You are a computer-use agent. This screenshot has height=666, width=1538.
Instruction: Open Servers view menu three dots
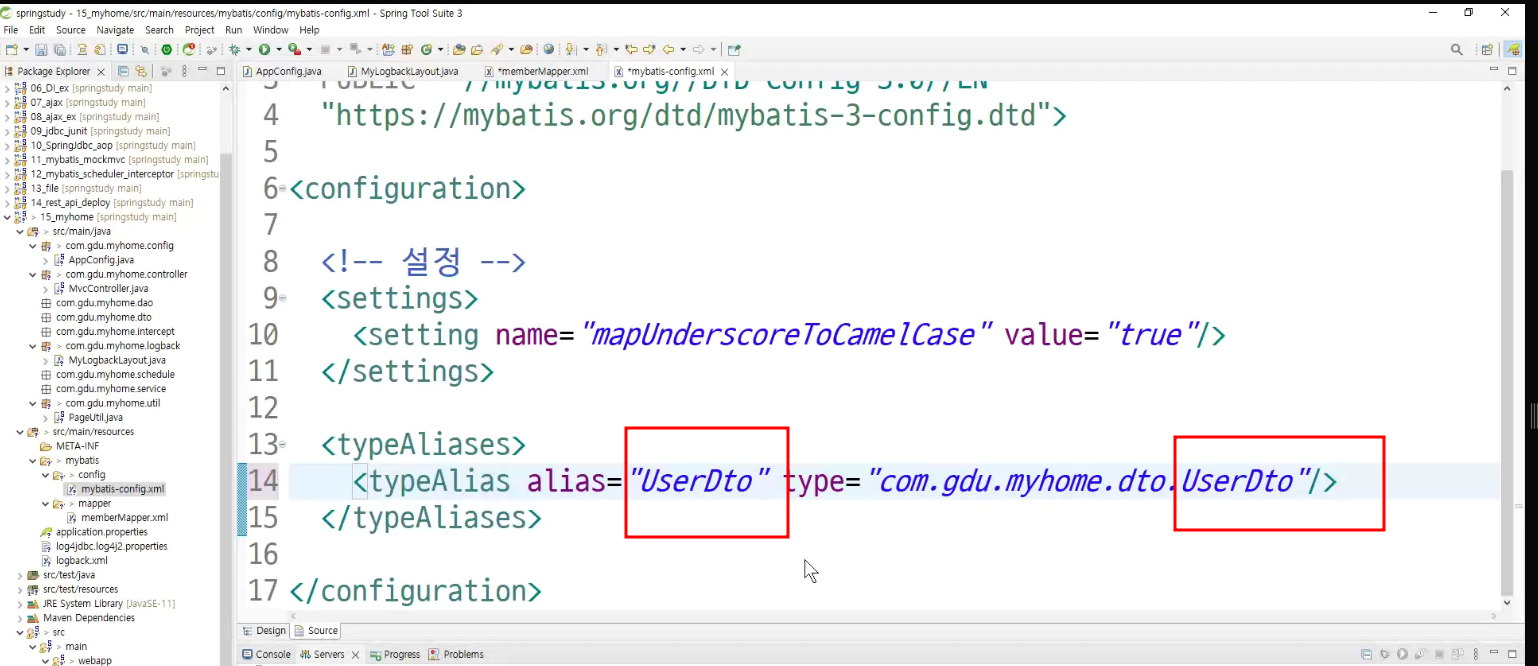click(1476, 654)
